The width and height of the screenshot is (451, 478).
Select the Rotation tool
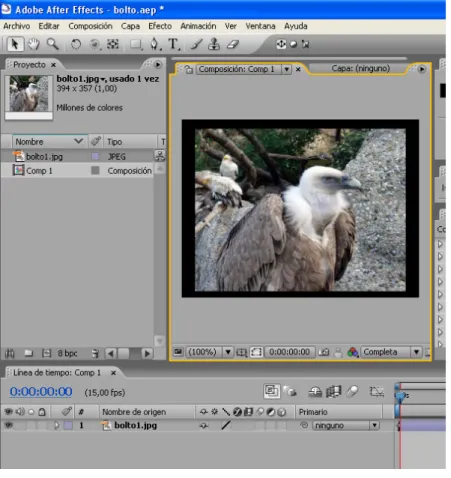76,44
